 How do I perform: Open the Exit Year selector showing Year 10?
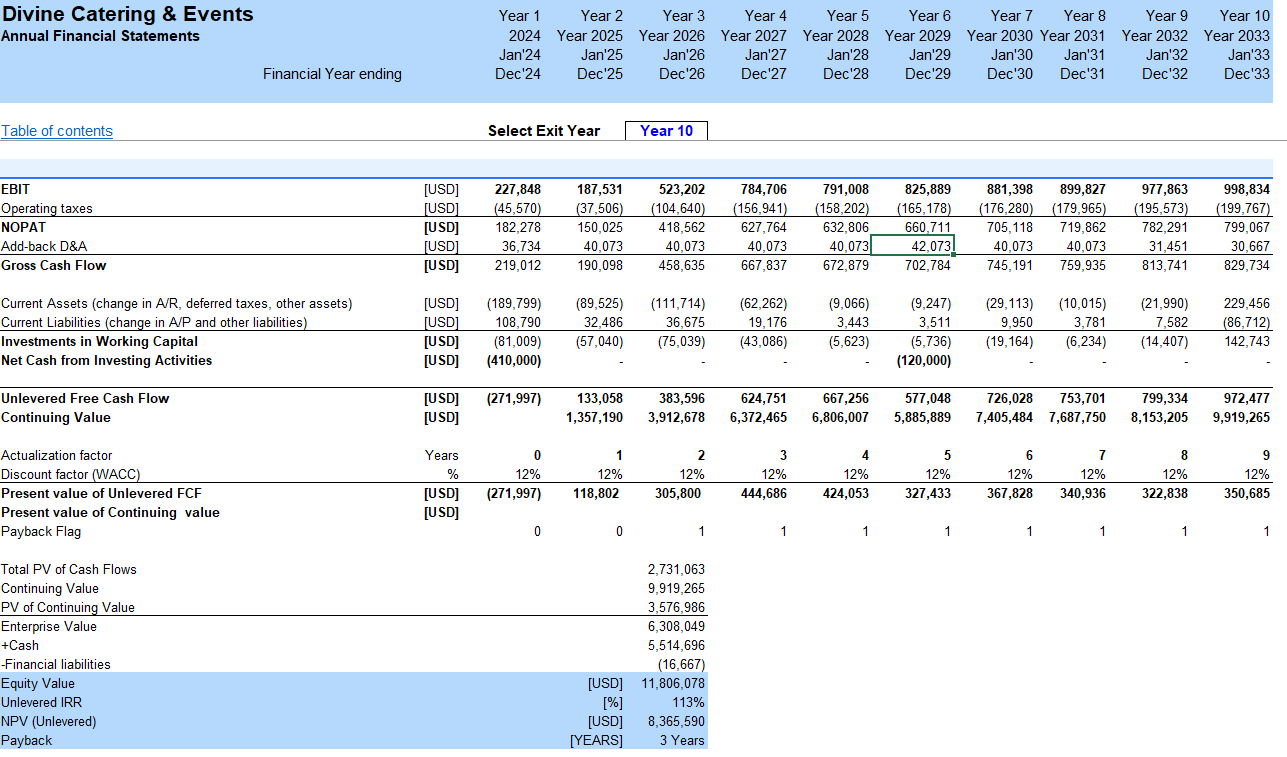(666, 131)
